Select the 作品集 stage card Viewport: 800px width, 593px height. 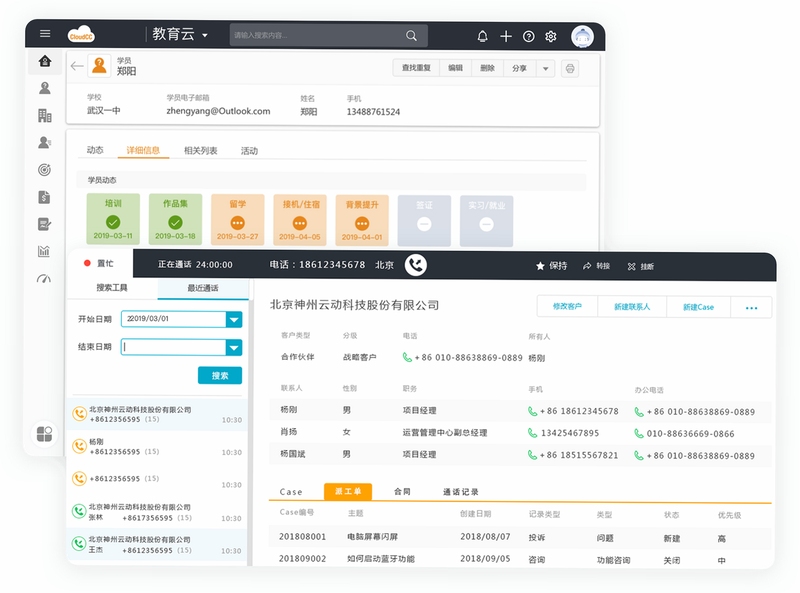coord(176,219)
